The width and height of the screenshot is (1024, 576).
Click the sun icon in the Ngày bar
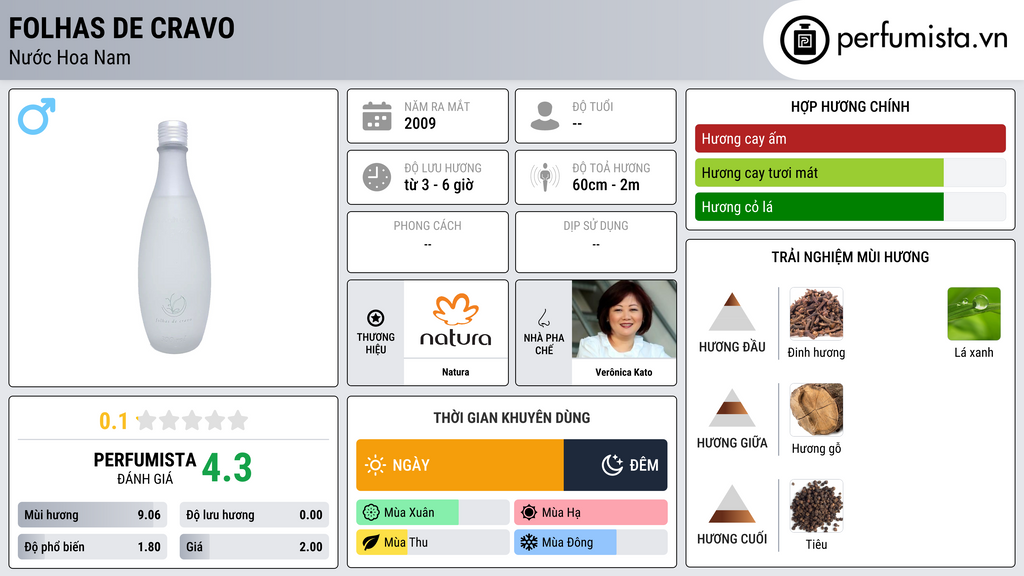pyautogui.click(x=376, y=465)
